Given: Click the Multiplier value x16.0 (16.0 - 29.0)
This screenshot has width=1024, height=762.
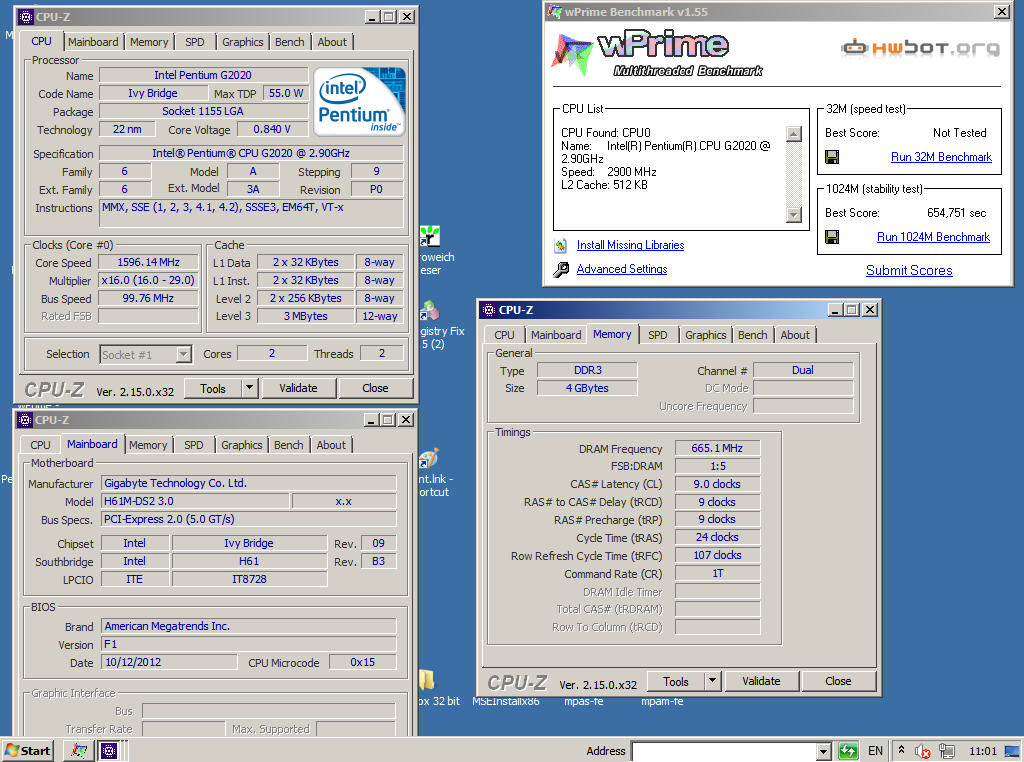Looking at the screenshot, I should (x=148, y=280).
